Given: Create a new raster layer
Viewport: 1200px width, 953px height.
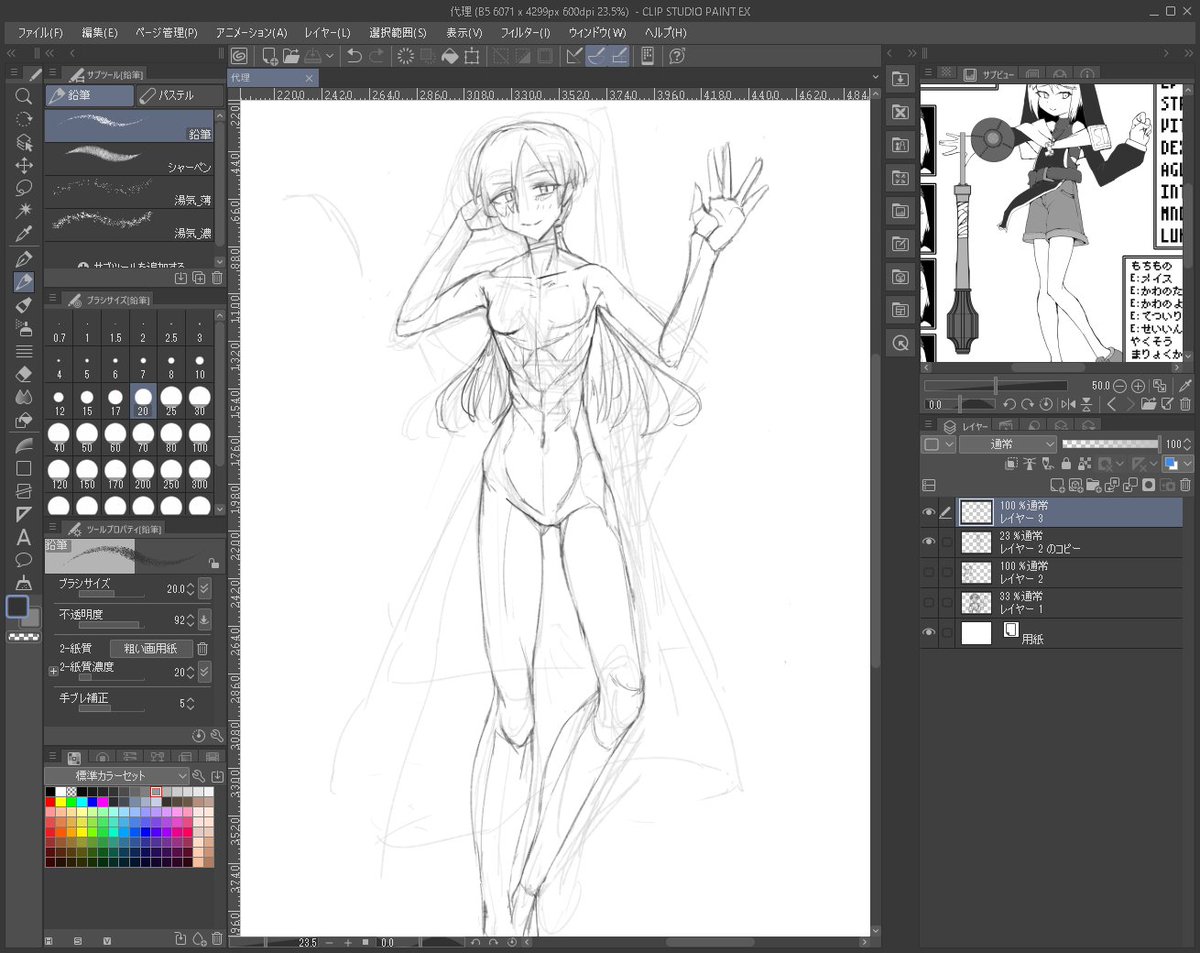Looking at the screenshot, I should click(1056, 485).
